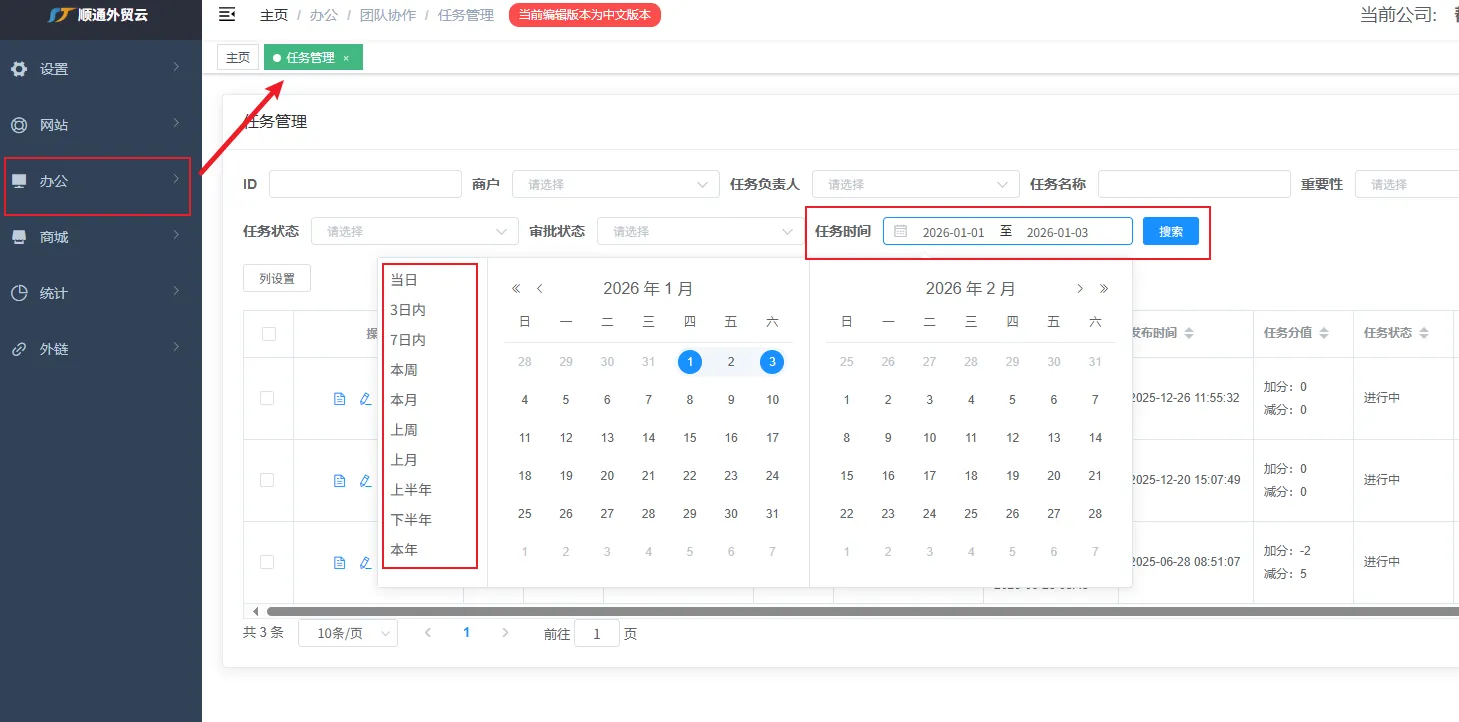The height and width of the screenshot is (722, 1459).
Task: Click the 任务名称 input field
Action: pos(1193,185)
